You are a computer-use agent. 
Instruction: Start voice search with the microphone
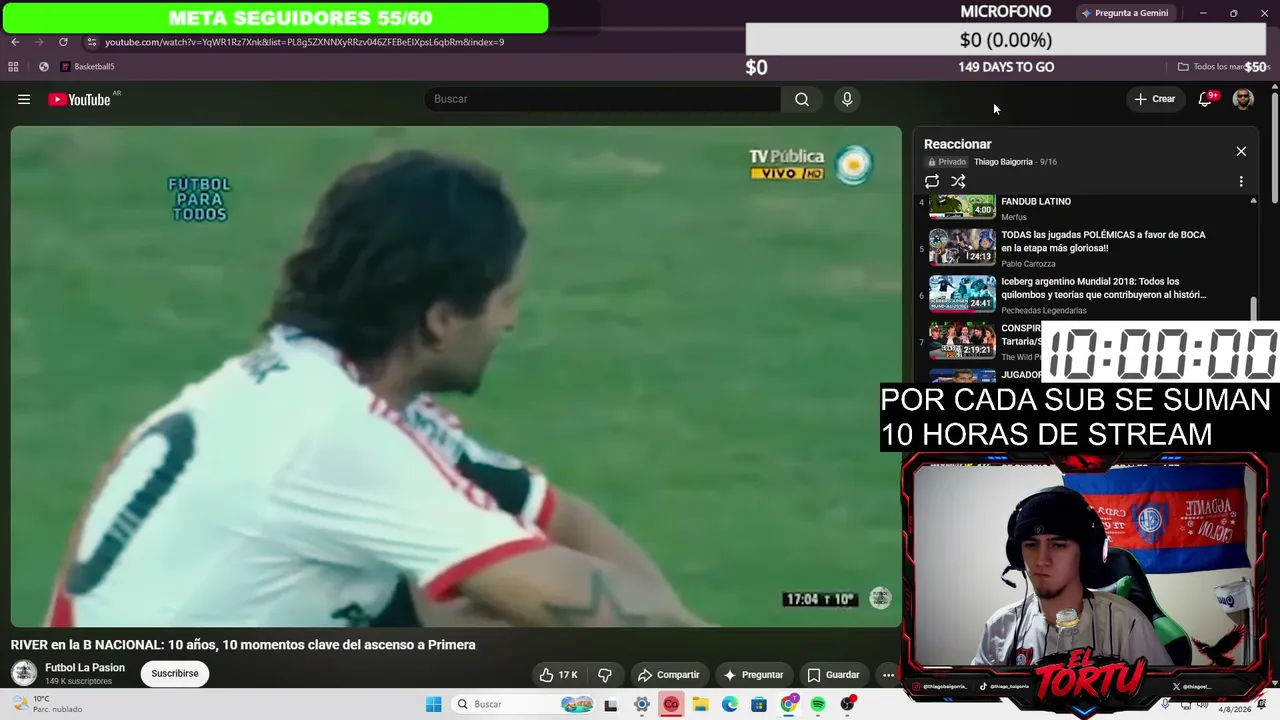847,99
